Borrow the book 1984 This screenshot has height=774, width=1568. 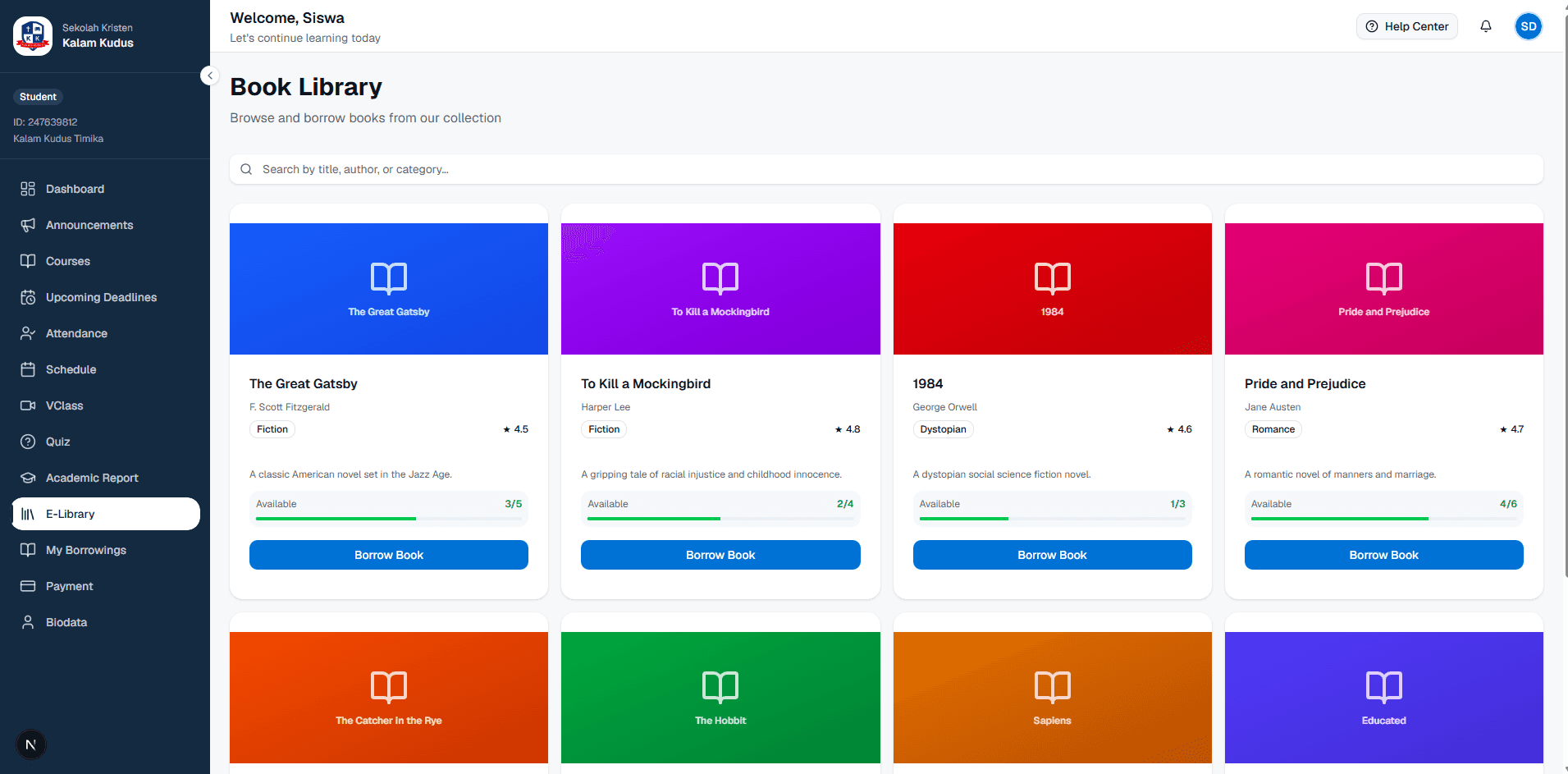[x=1053, y=555]
